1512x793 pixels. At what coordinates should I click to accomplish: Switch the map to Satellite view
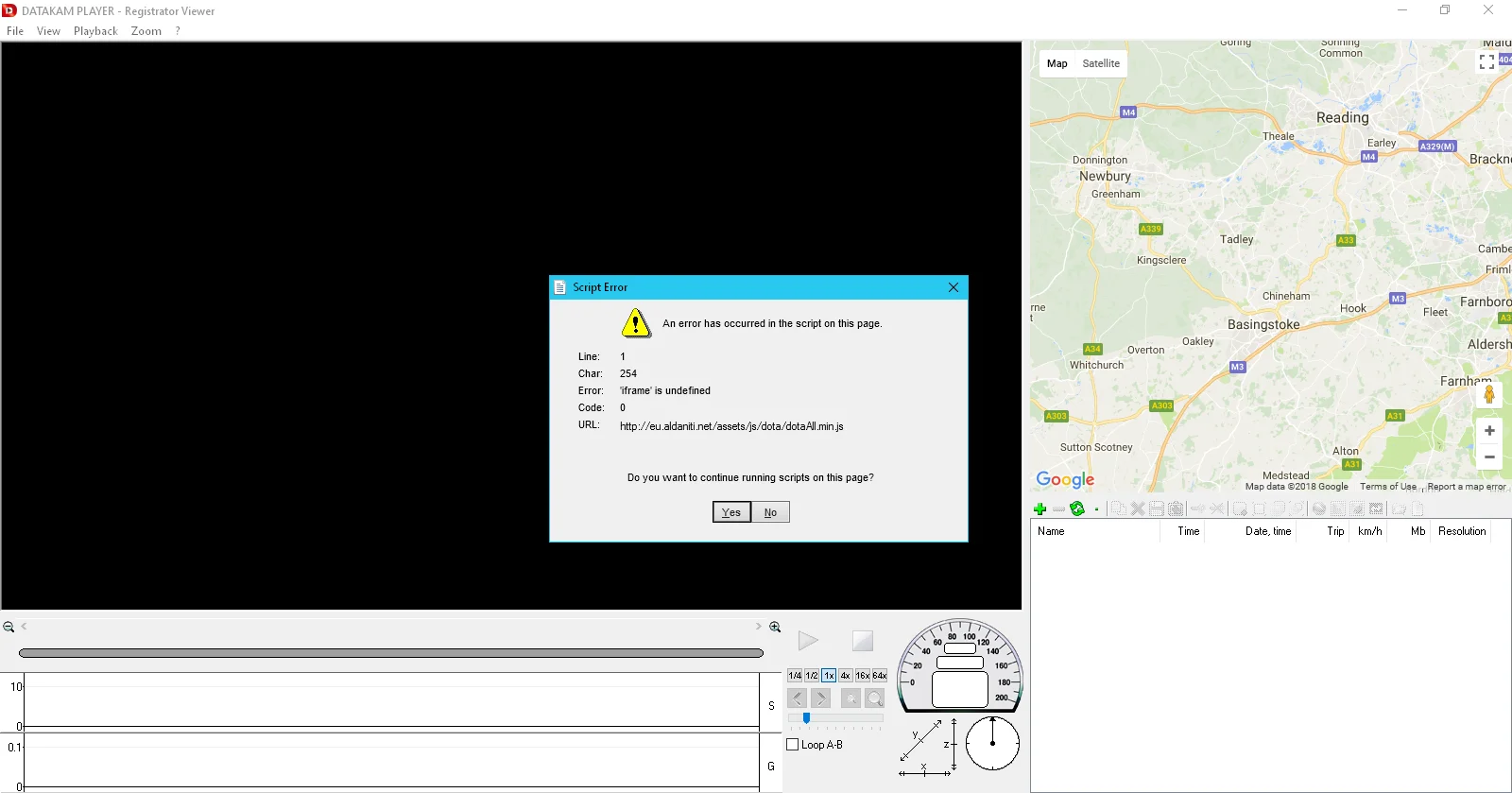[1101, 63]
